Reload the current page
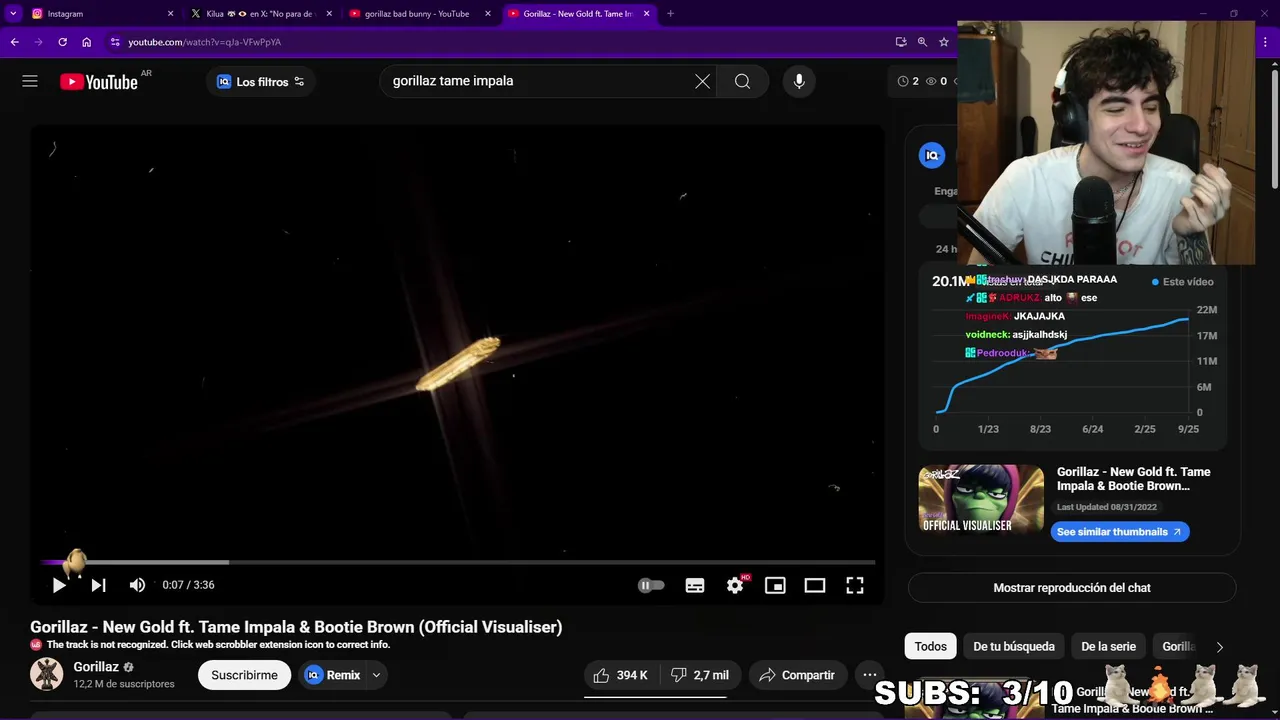The image size is (1280, 720). [62, 42]
